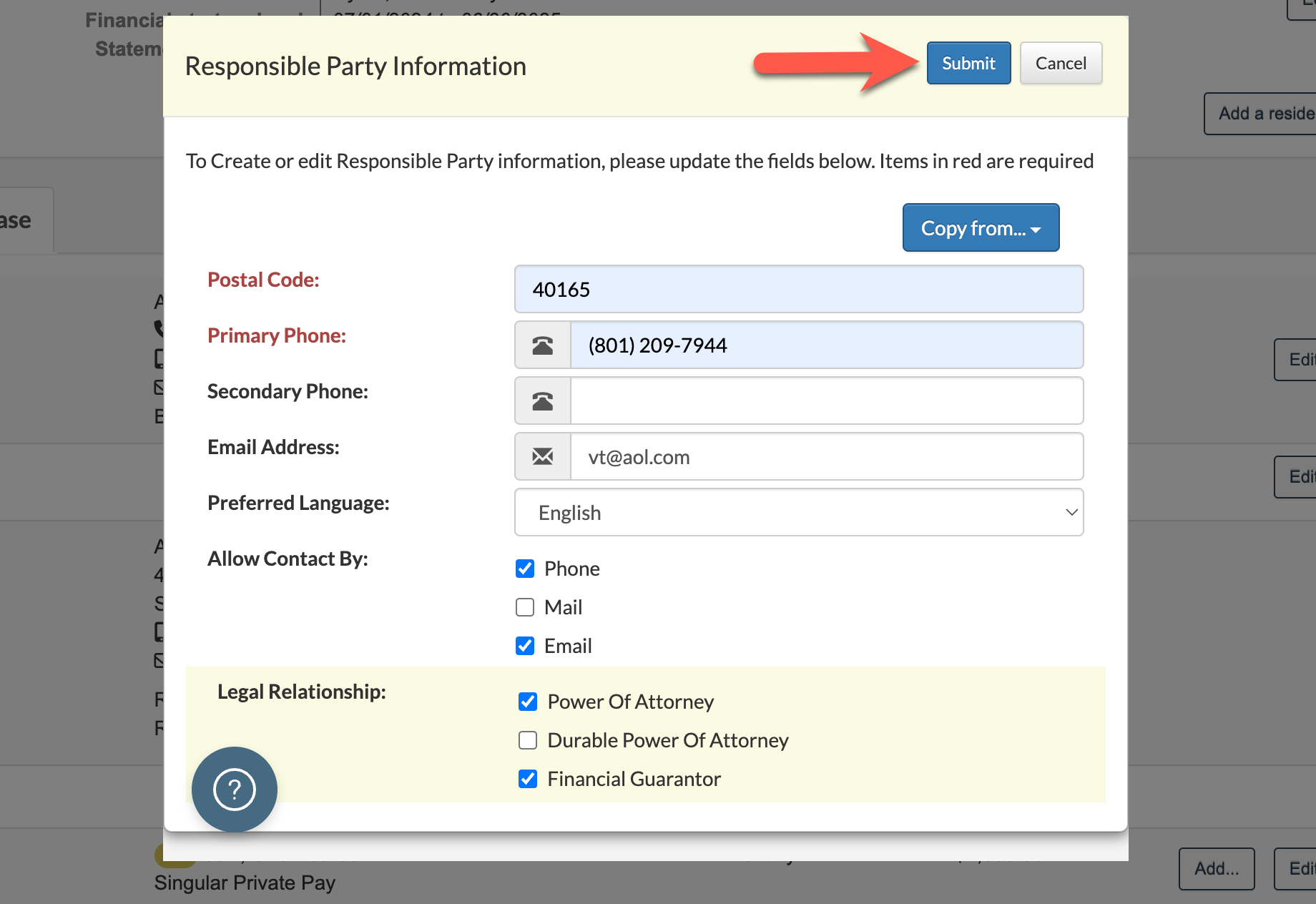Screen dimensions: 1316x904
Task: Click the Legal Relationship label
Action: coord(302,692)
